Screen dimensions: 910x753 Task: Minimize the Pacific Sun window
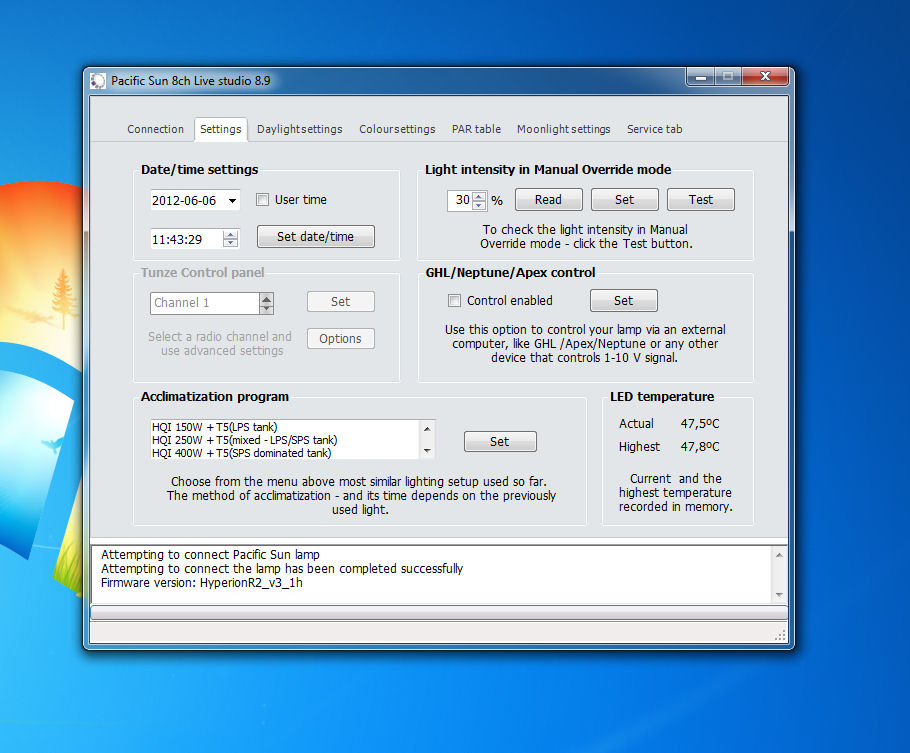pos(701,77)
